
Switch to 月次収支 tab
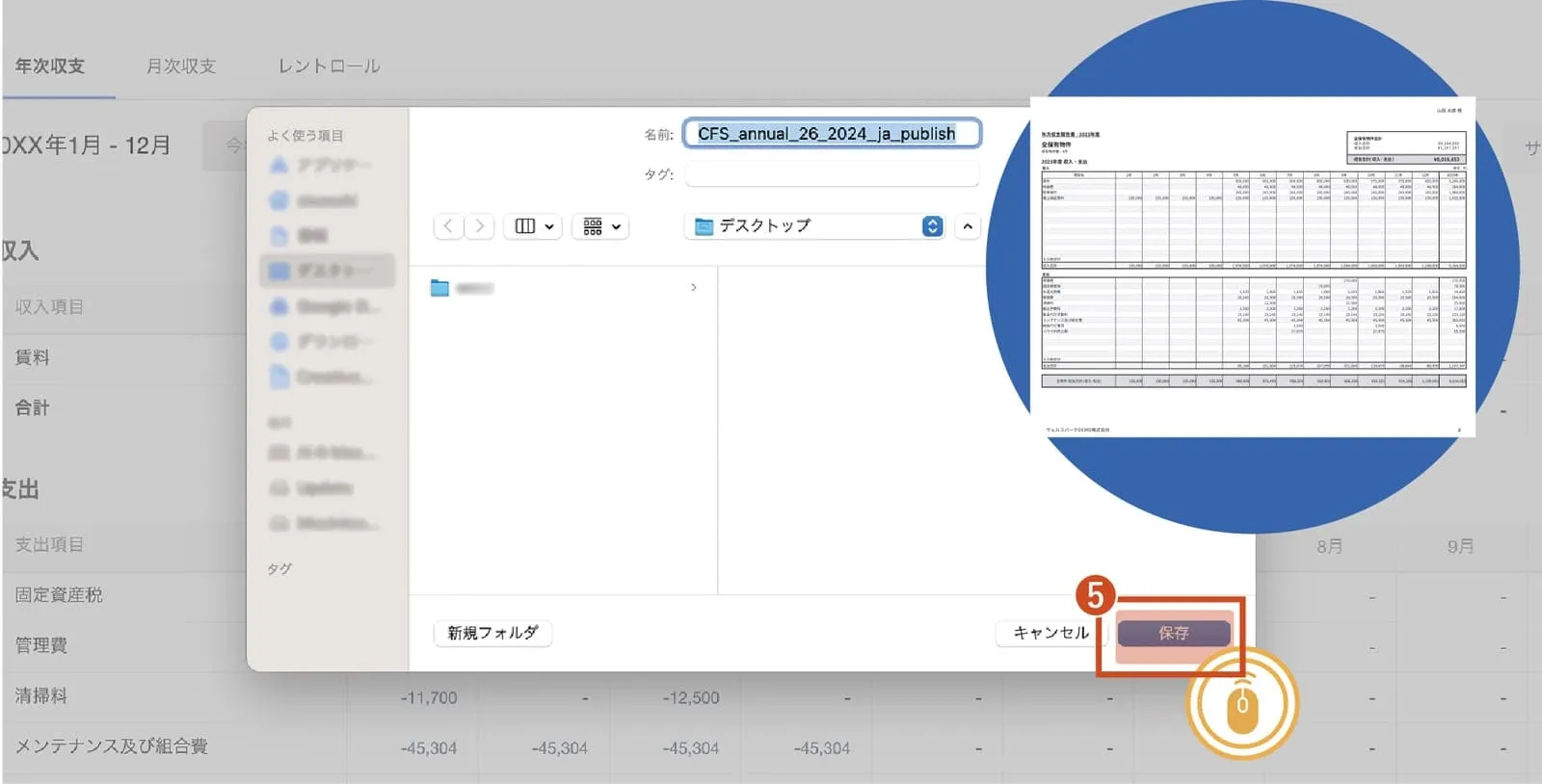181,65
